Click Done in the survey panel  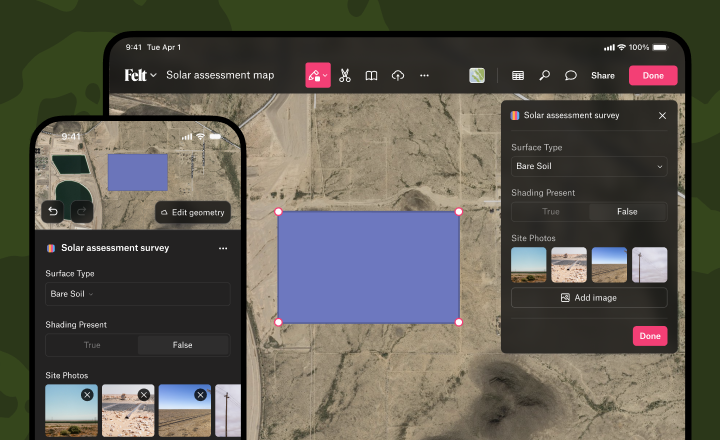tap(650, 336)
